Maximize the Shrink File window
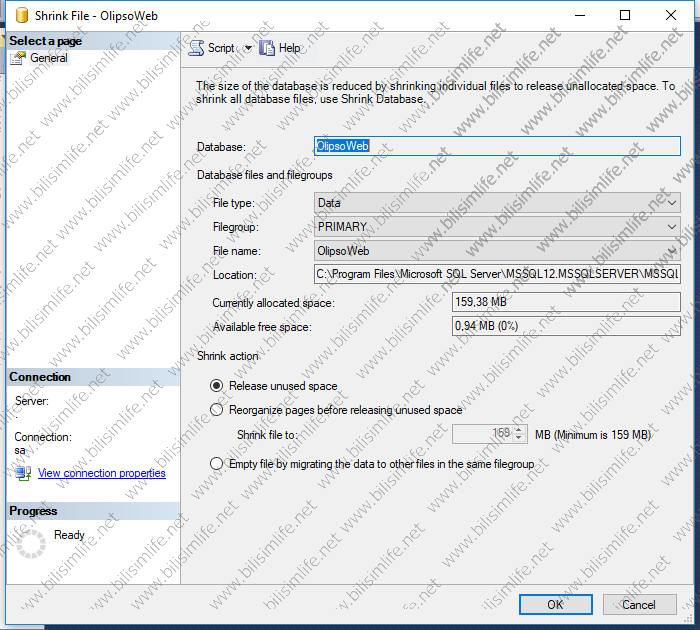Screen dimensions: 700x630 point(625,15)
